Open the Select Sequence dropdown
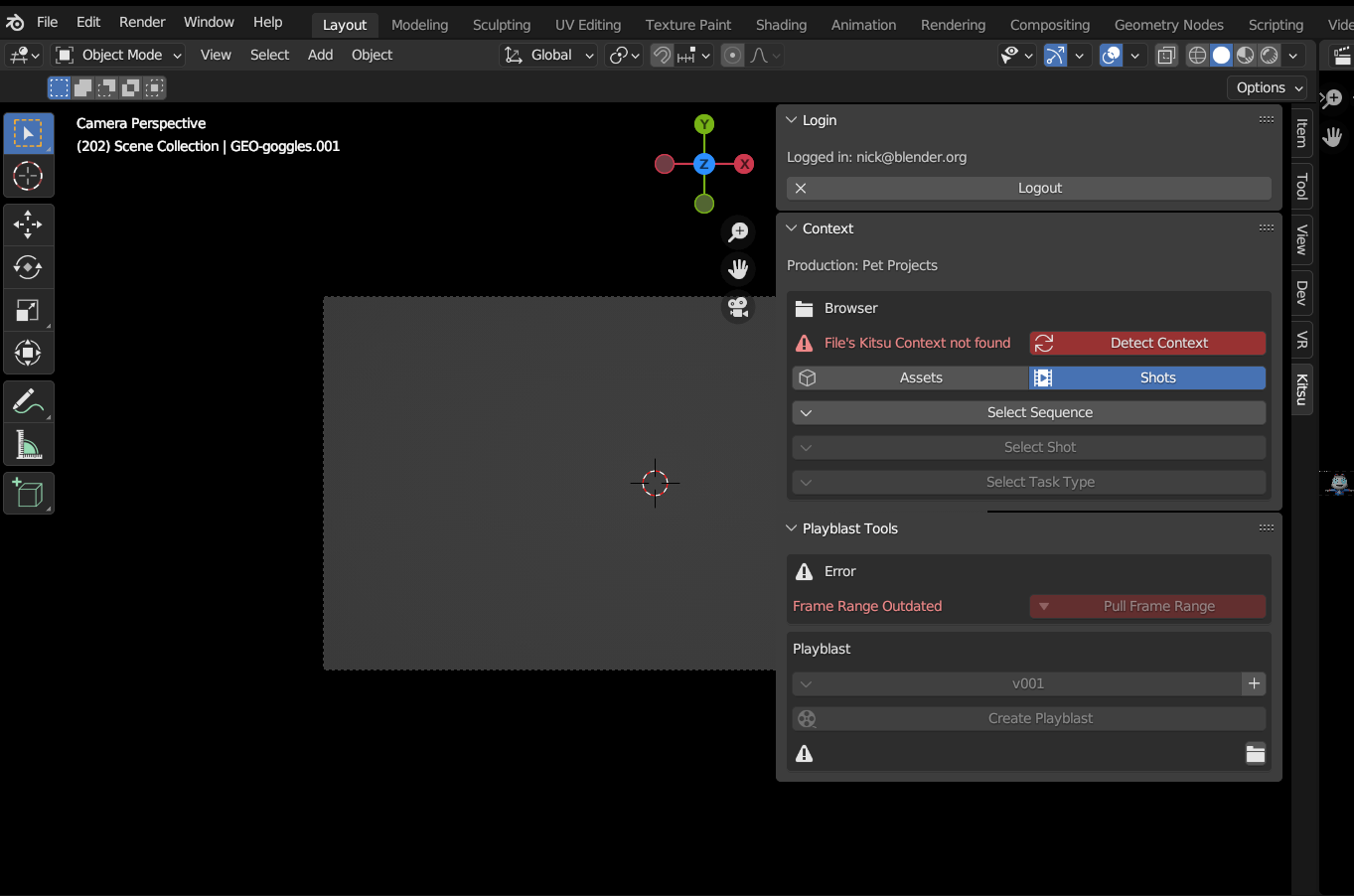 (x=1029, y=412)
